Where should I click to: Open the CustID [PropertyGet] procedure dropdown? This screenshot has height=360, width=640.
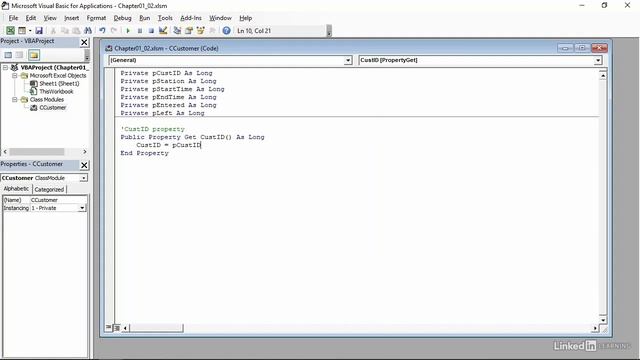click(598, 60)
